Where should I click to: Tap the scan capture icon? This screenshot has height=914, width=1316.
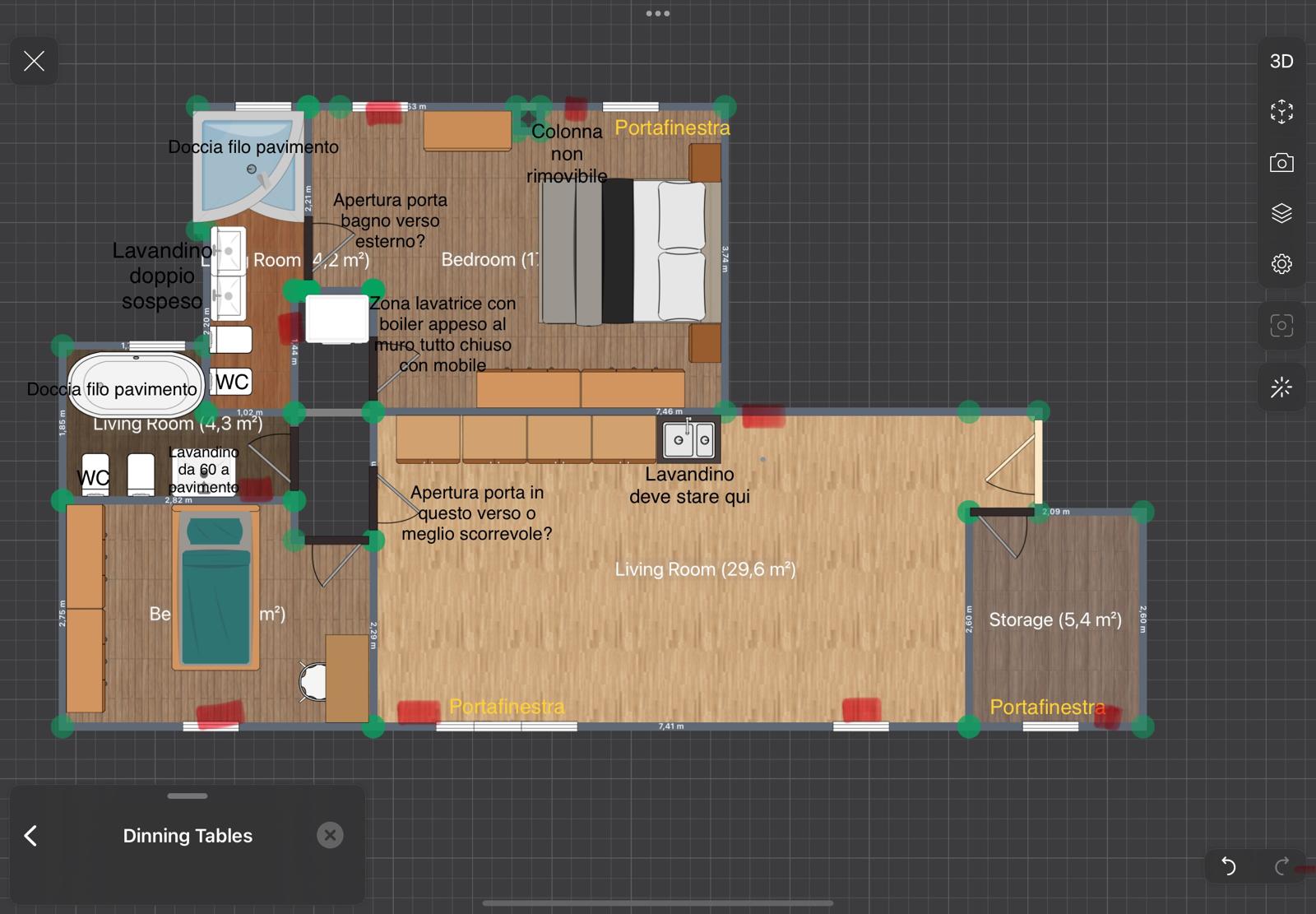(1281, 326)
